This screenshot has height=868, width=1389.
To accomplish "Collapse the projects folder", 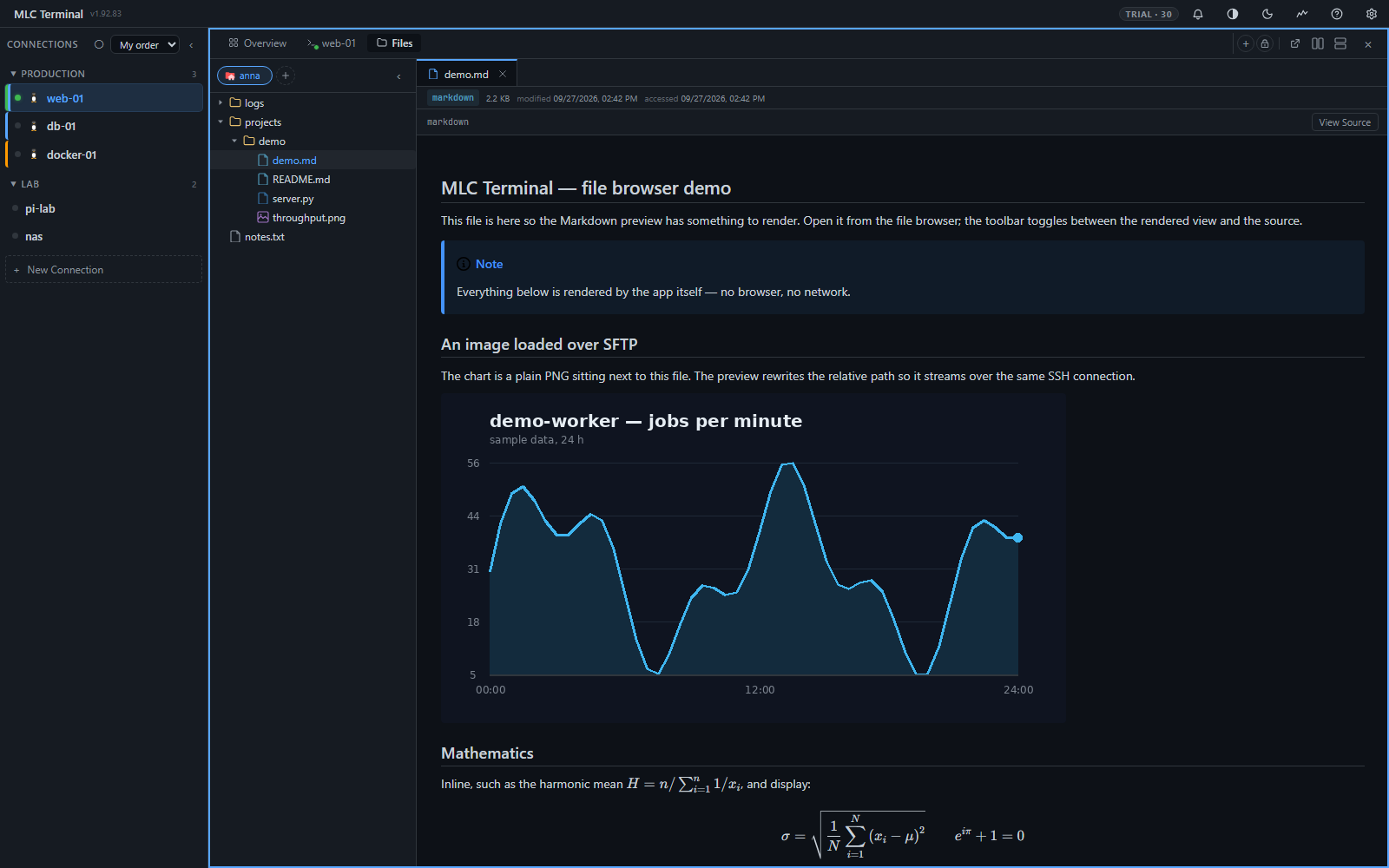I will 221,122.
